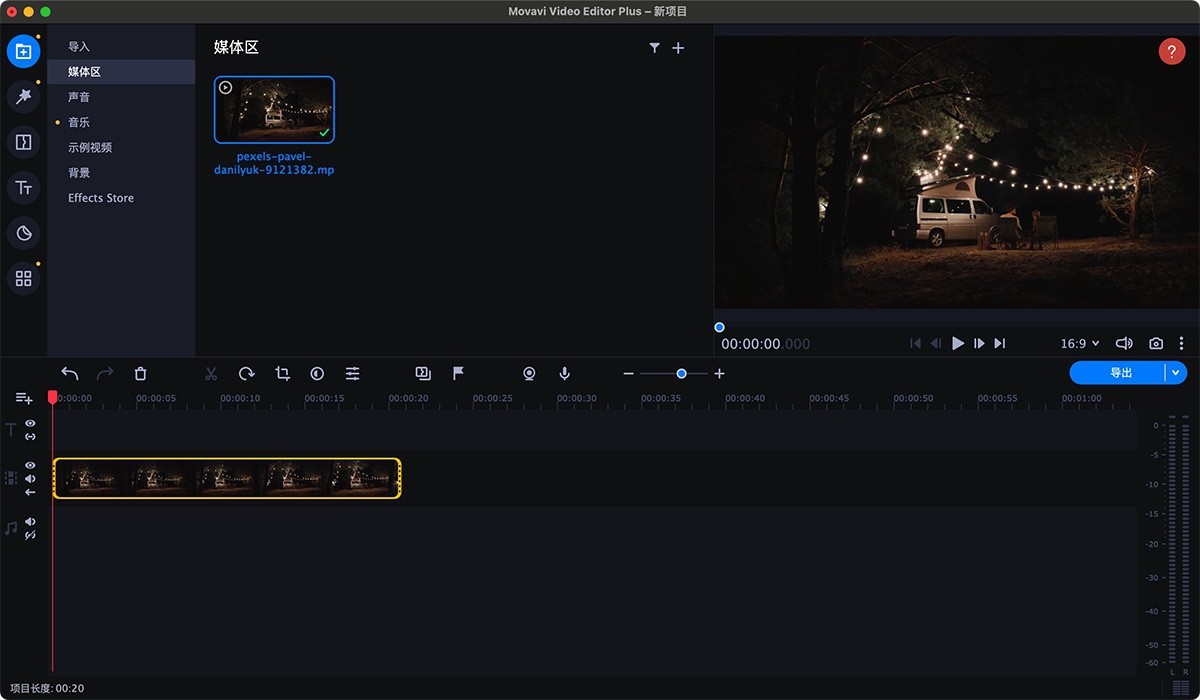Open the Titles panel in the sidebar

pos(23,187)
